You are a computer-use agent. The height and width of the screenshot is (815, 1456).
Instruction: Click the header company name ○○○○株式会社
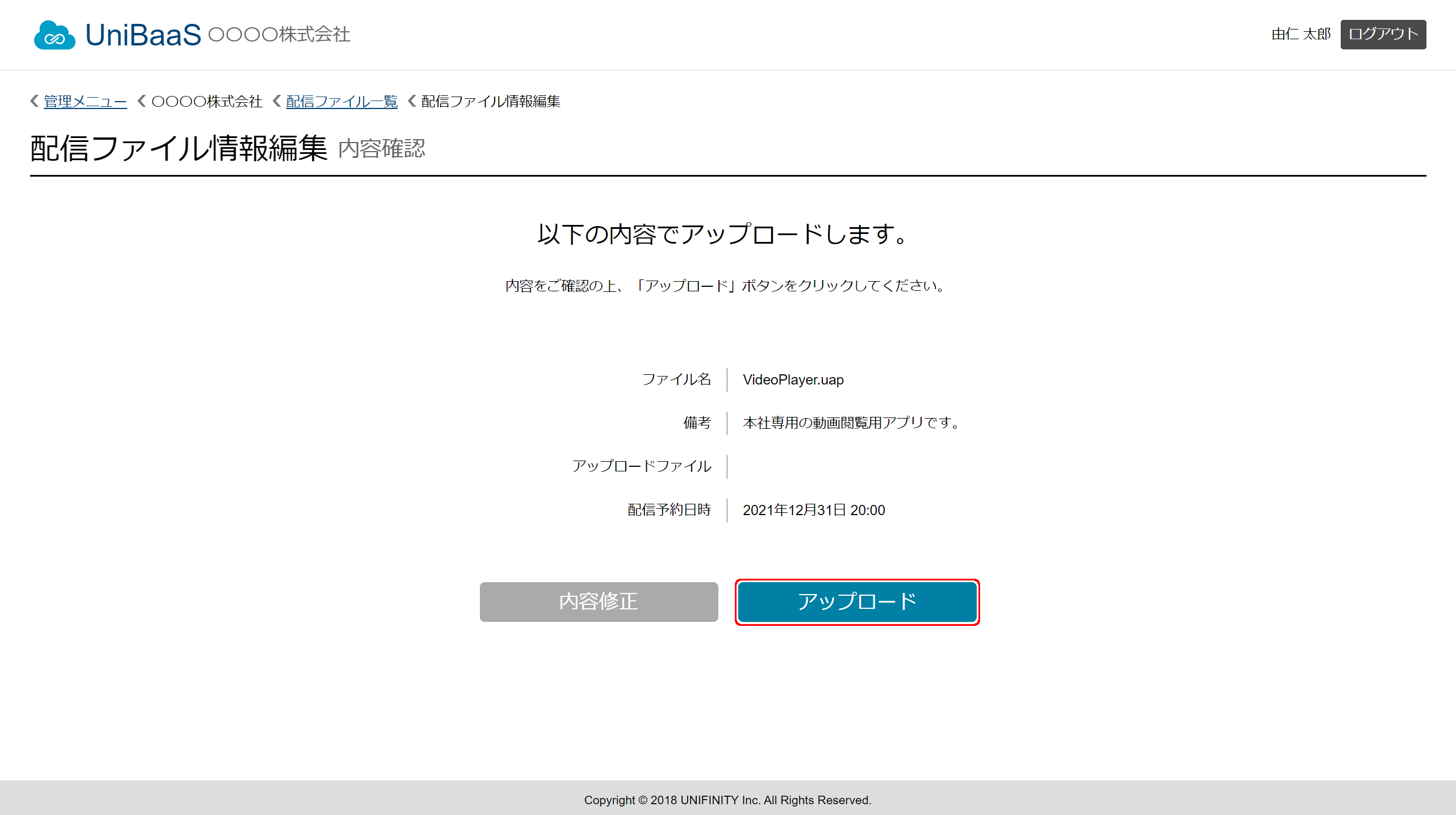pos(279,35)
